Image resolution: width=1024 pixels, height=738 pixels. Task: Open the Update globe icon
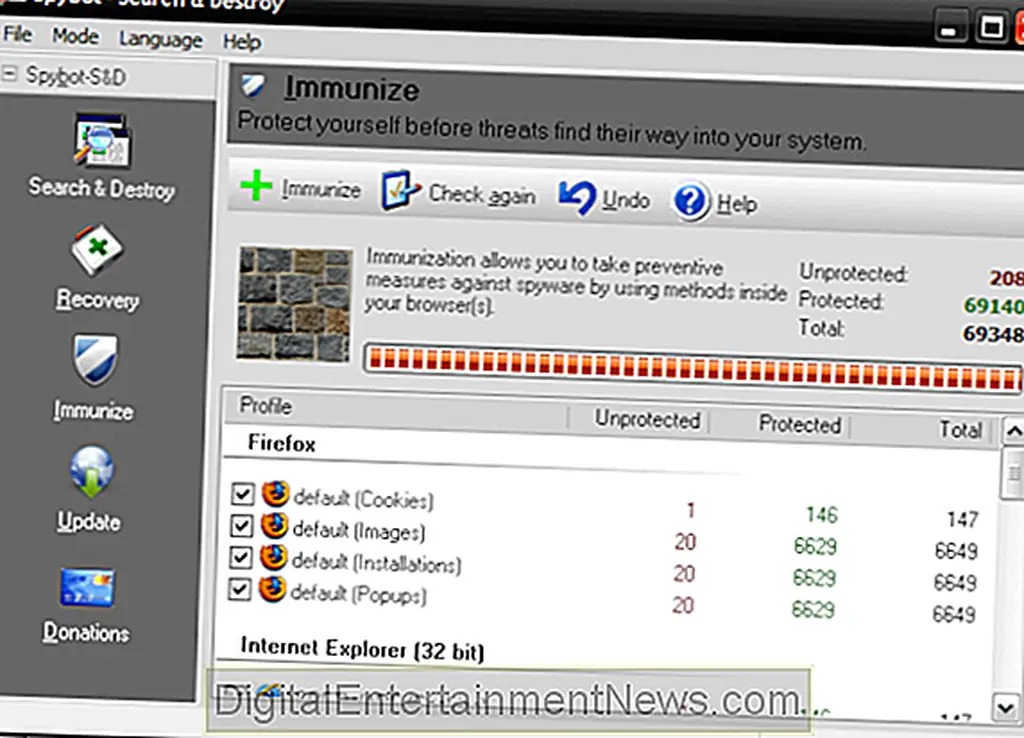coord(91,474)
